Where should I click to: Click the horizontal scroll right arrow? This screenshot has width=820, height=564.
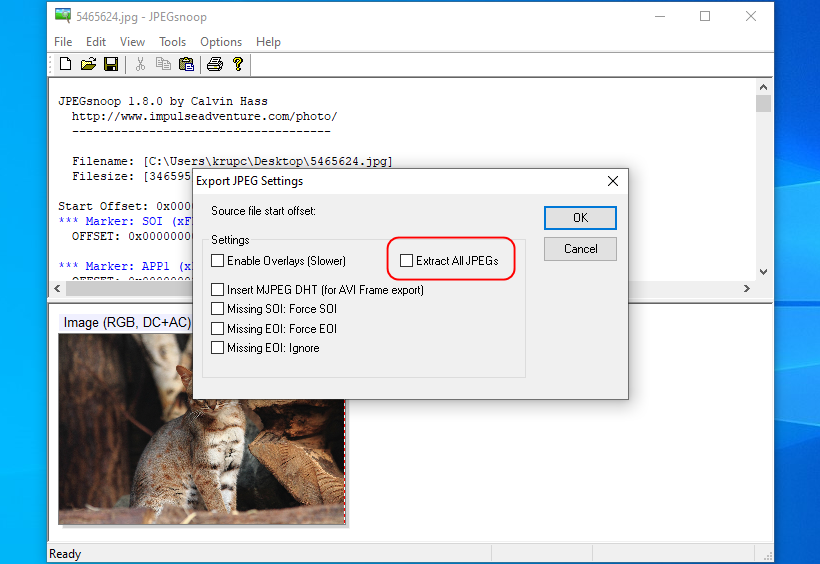[x=747, y=289]
